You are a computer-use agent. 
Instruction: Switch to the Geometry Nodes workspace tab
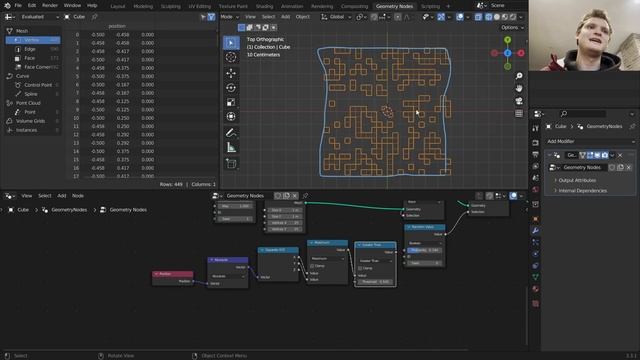tap(394, 6)
